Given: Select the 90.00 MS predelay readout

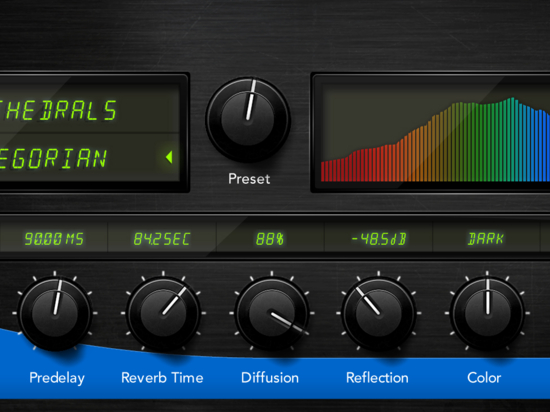Looking at the screenshot, I should tap(54, 239).
